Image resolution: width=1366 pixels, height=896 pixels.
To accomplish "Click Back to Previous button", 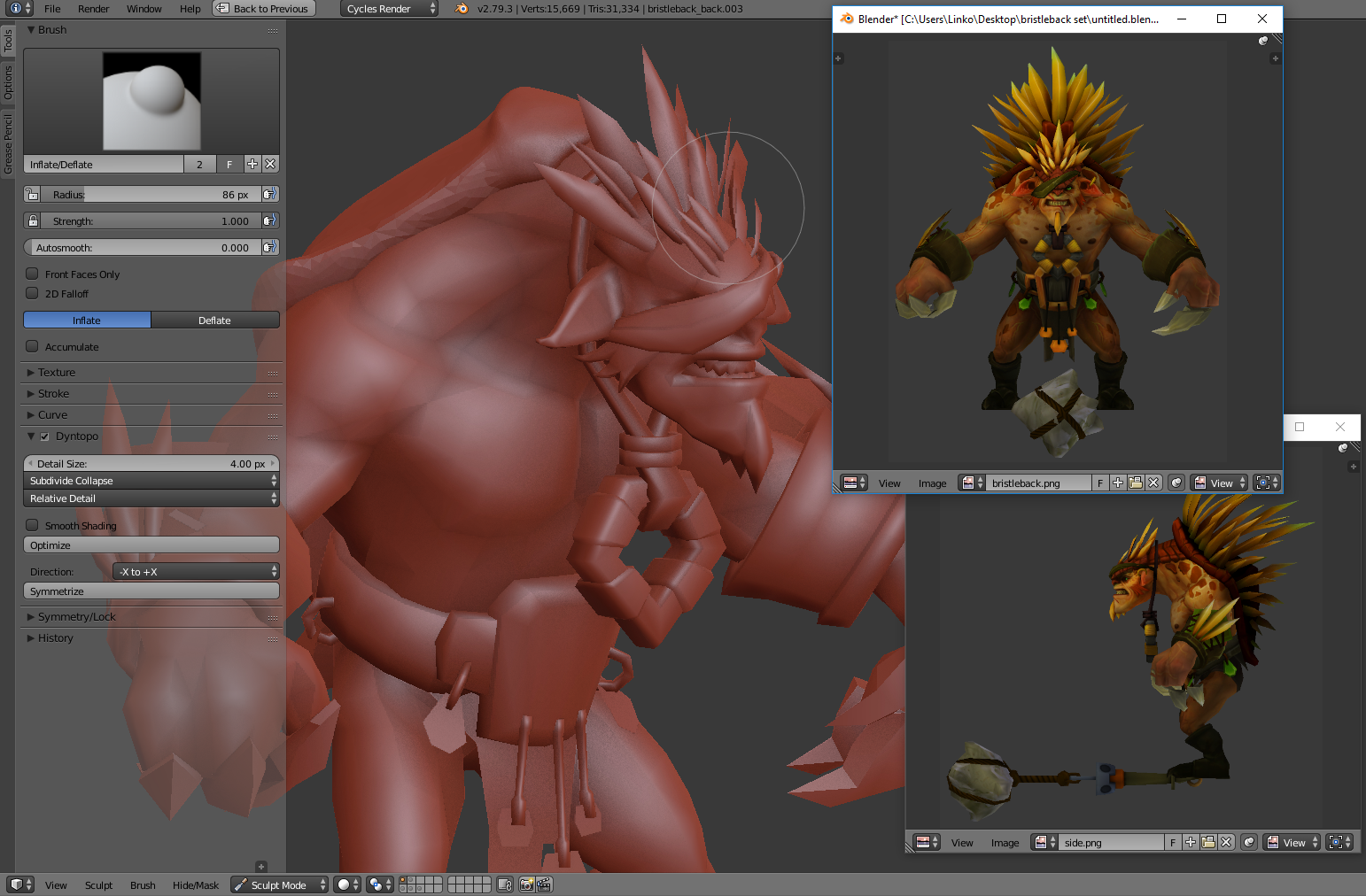I will [262, 9].
